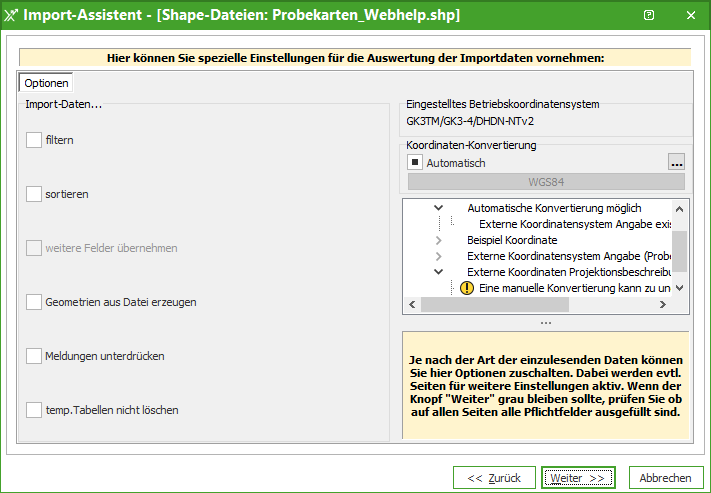Click 'Weiter >>' to proceed
The height and width of the screenshot is (493, 711).
[578, 478]
